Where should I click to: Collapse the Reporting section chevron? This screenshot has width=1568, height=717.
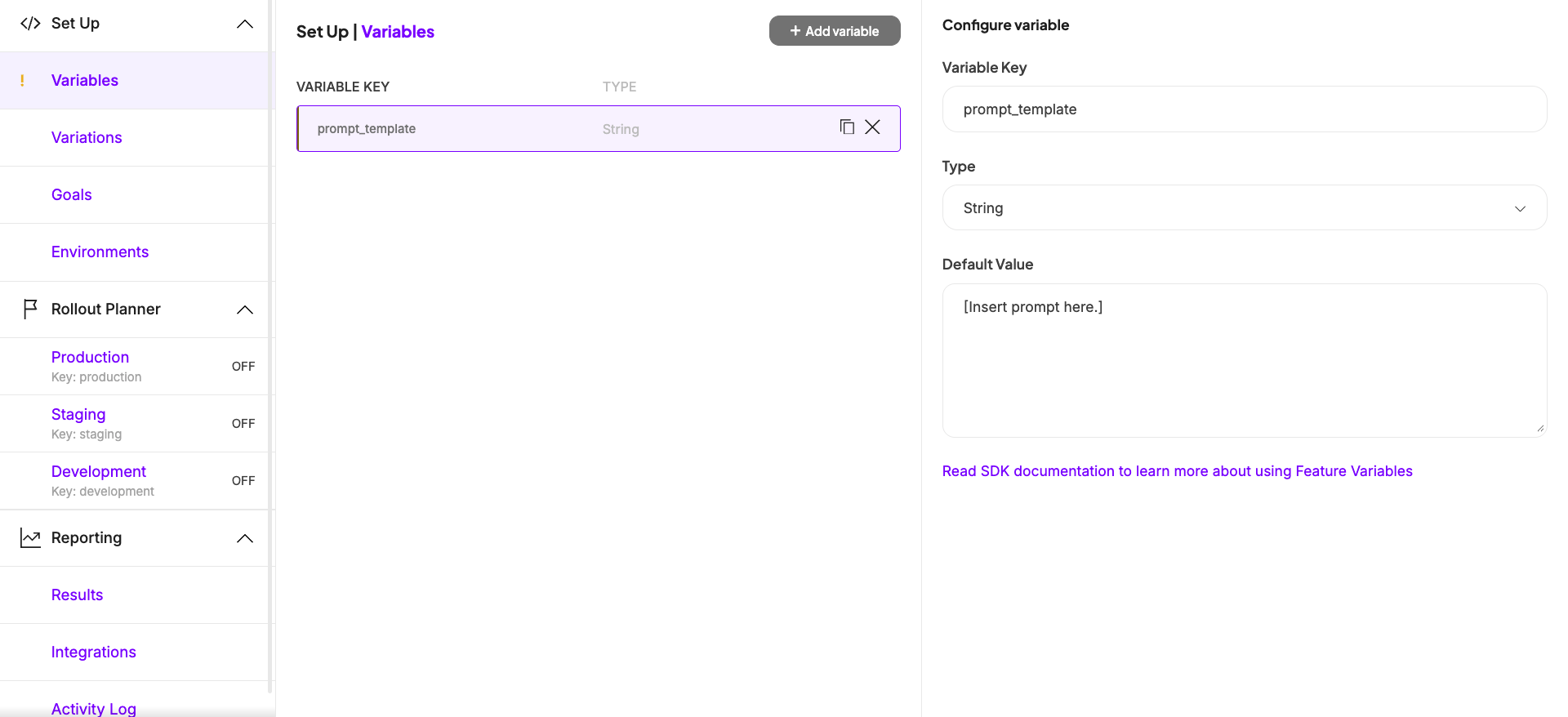pyautogui.click(x=245, y=538)
